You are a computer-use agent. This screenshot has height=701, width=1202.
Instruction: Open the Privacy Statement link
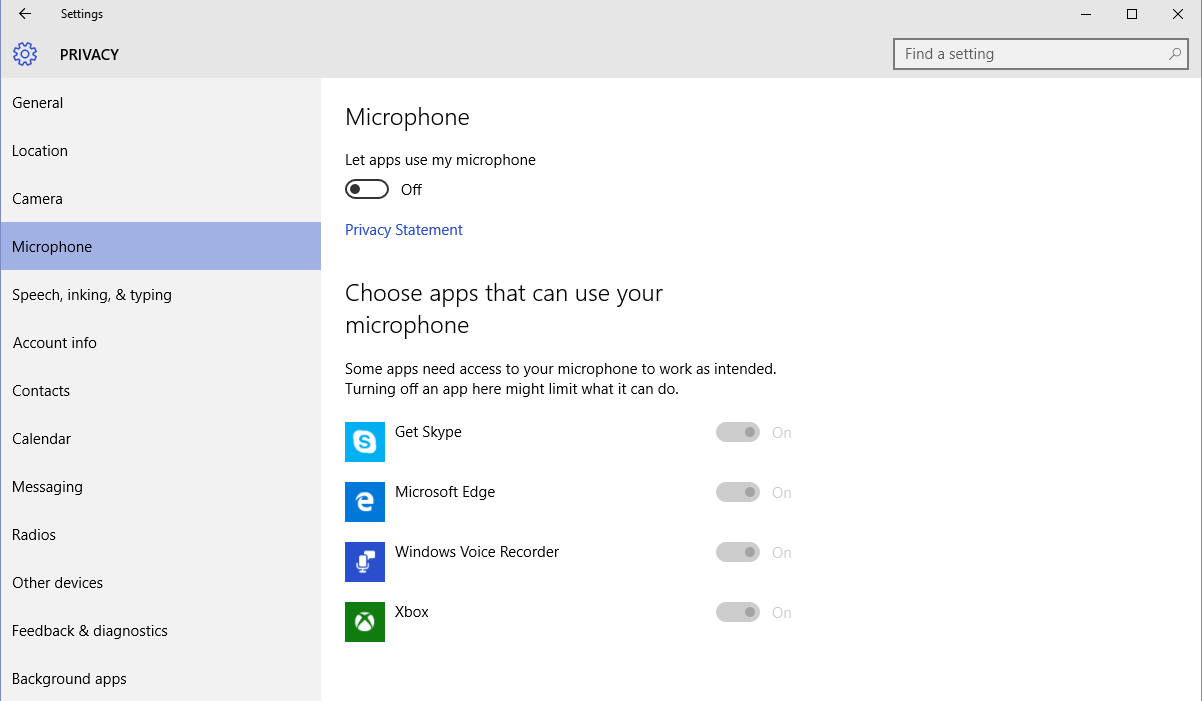[404, 230]
